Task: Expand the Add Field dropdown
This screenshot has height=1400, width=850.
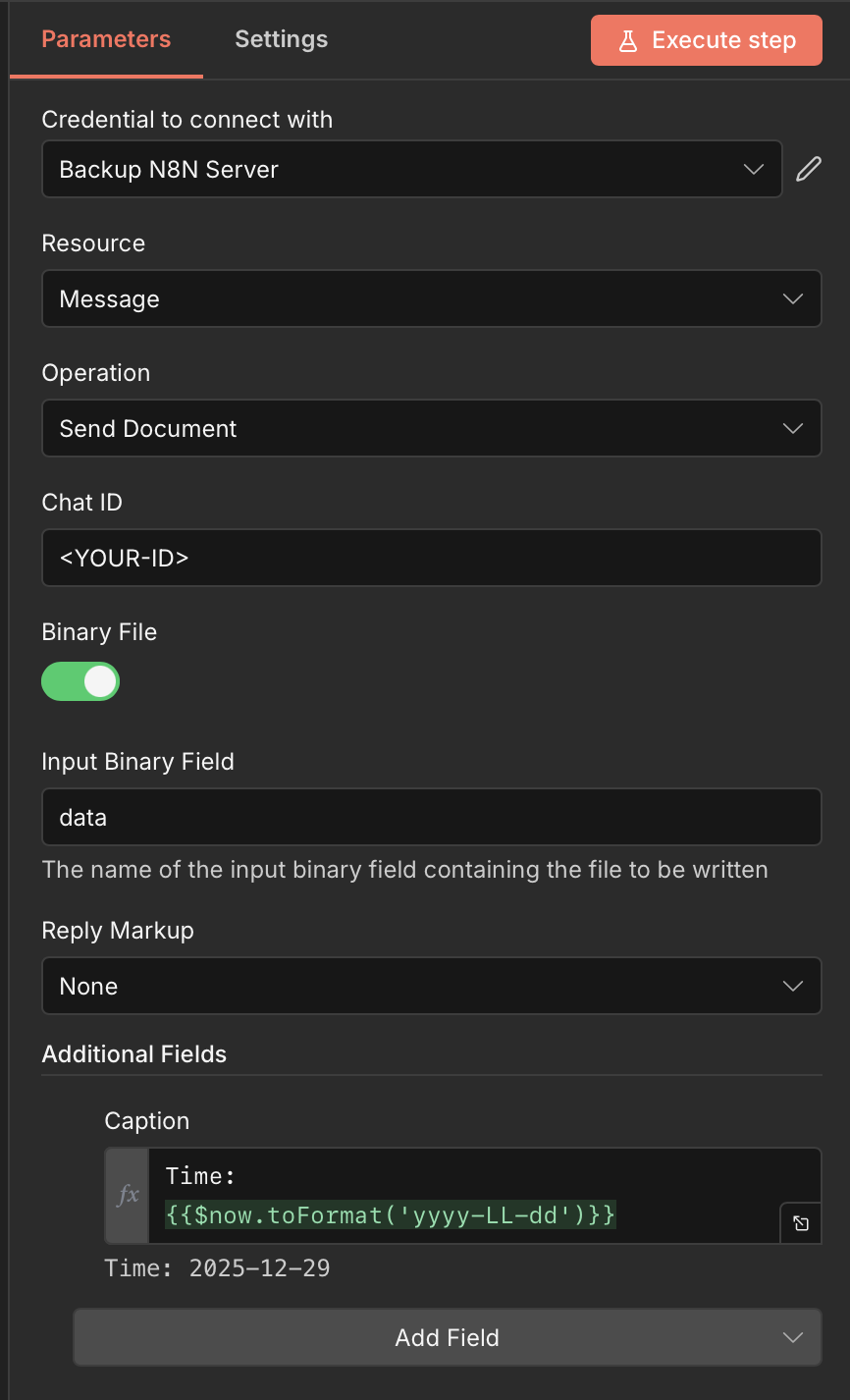Action: pyautogui.click(x=447, y=1337)
